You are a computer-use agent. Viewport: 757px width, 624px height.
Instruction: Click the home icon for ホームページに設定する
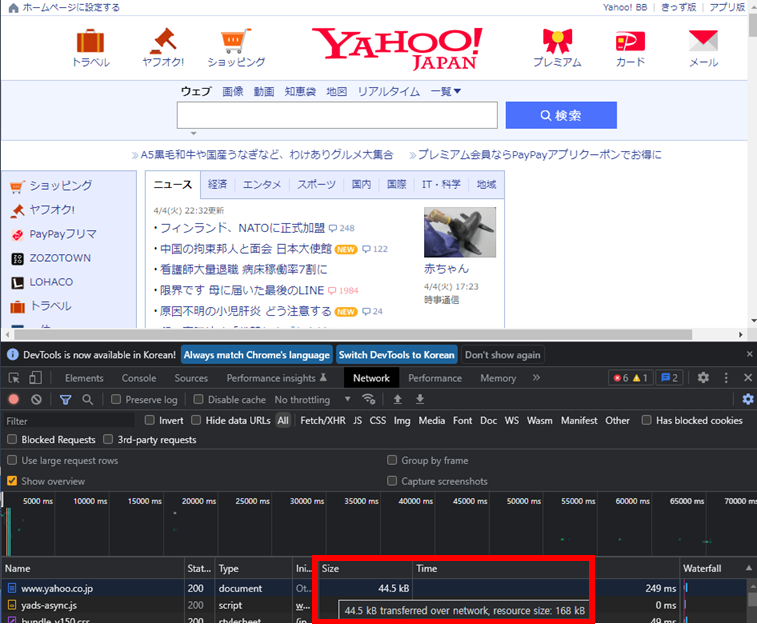click(x=14, y=8)
